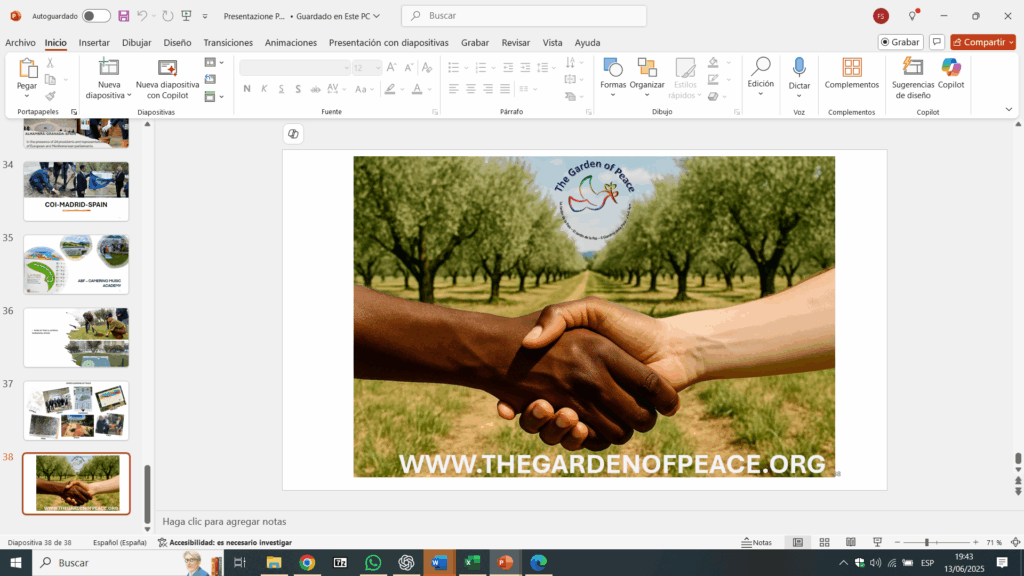This screenshot has width=1024, height=576.
Task: Toggle the Autoguardado switch
Action: pyautogui.click(x=96, y=16)
